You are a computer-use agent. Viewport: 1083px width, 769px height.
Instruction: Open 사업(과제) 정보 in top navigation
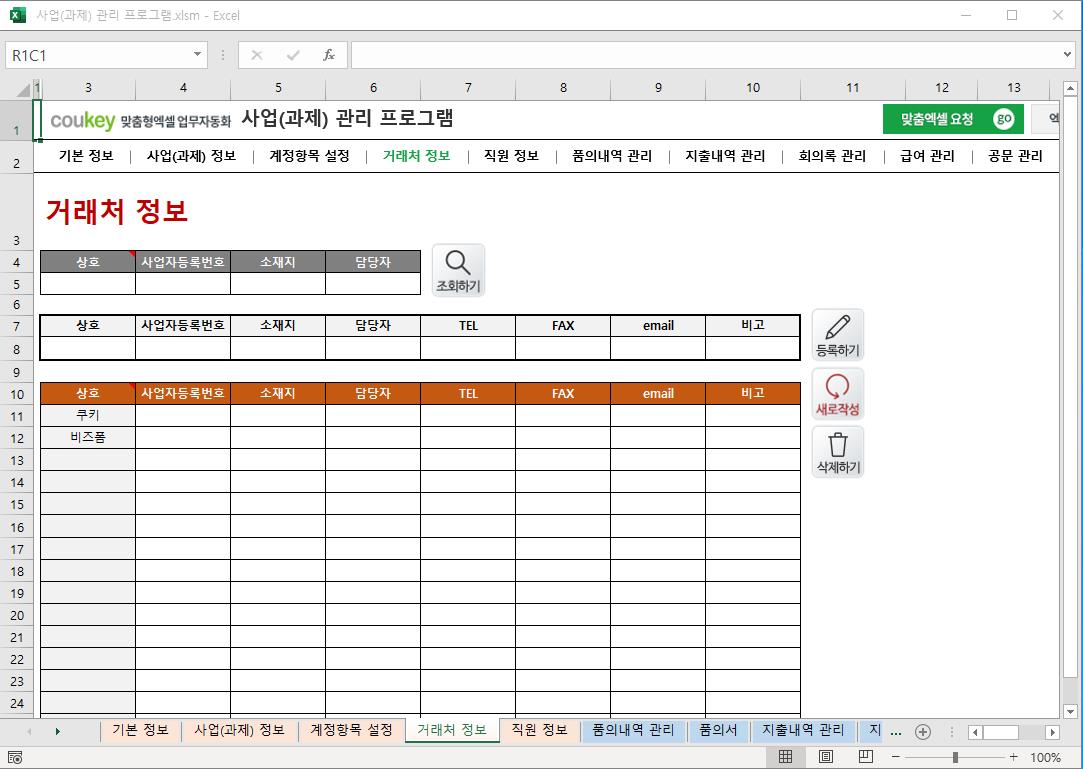click(191, 156)
